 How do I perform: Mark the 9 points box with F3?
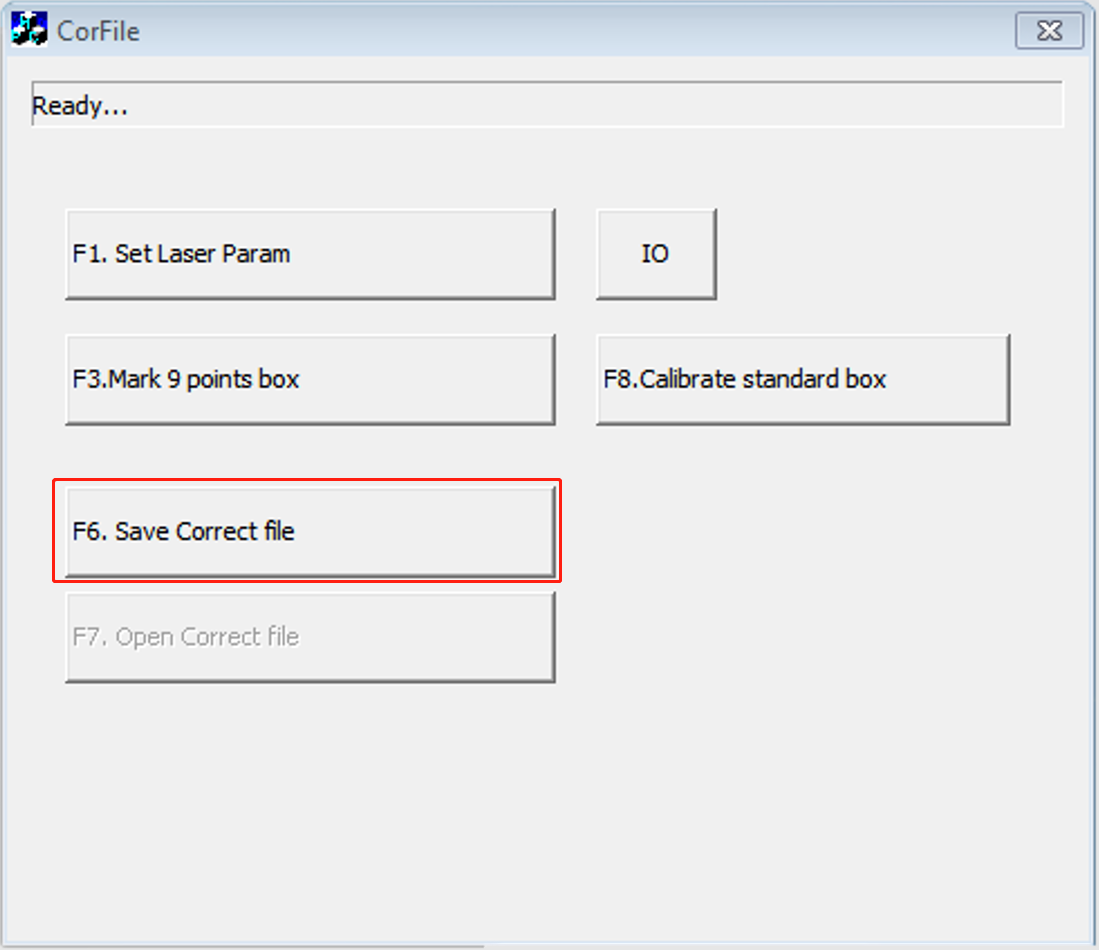pos(310,380)
